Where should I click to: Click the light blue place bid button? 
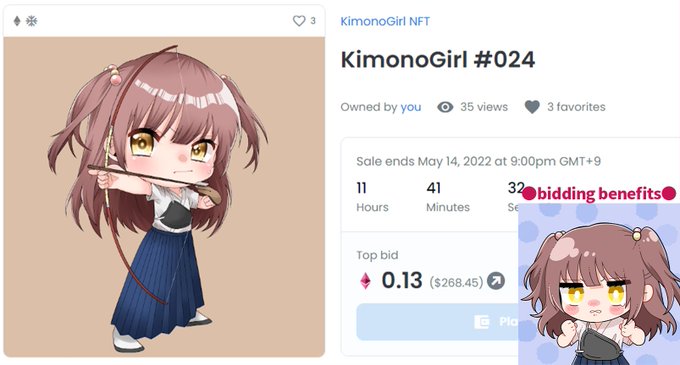(x=437, y=322)
